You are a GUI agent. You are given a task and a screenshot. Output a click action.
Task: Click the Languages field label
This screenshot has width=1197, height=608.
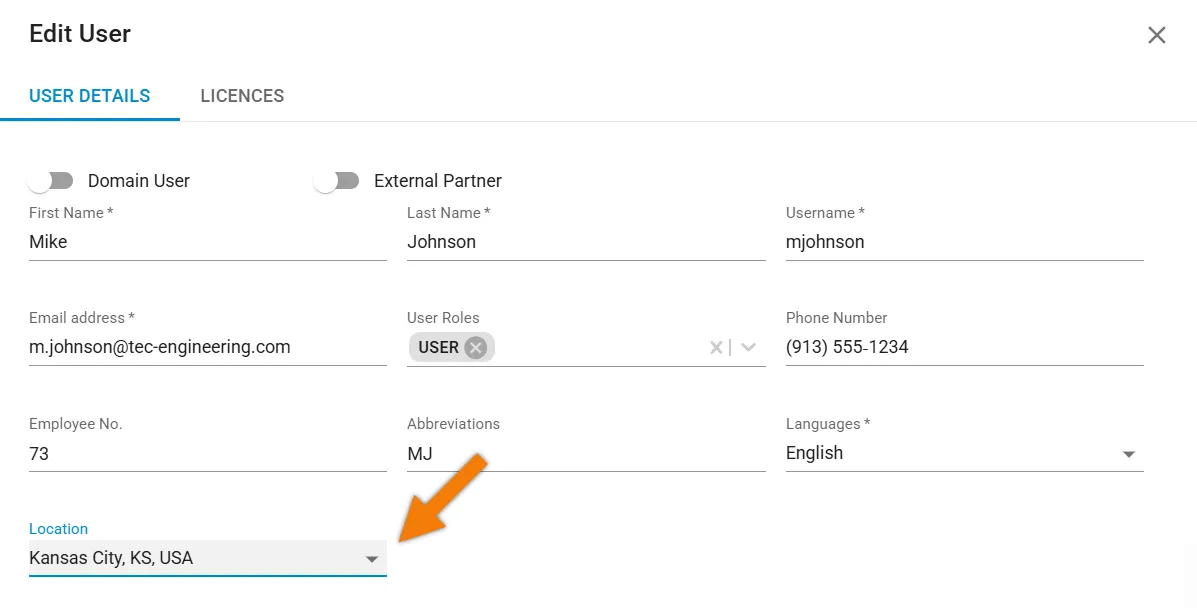(x=828, y=424)
